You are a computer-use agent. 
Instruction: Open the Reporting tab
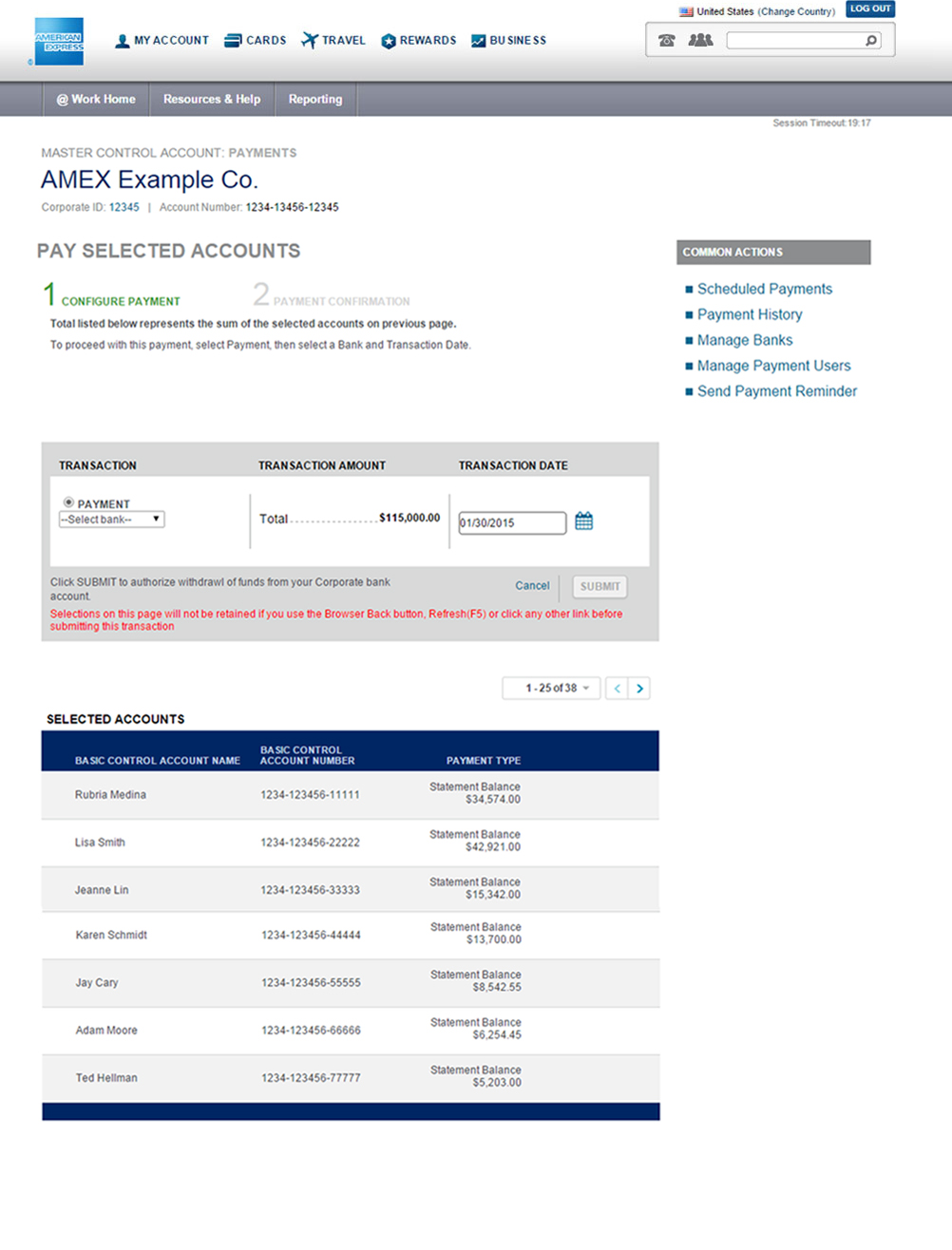(x=315, y=99)
